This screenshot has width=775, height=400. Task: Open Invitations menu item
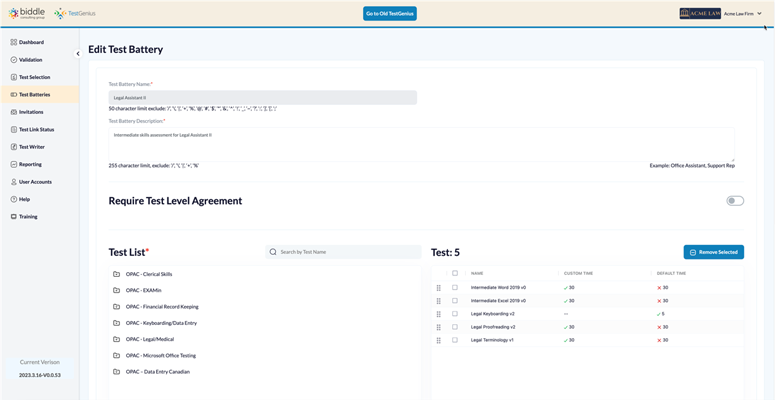pos(40,112)
